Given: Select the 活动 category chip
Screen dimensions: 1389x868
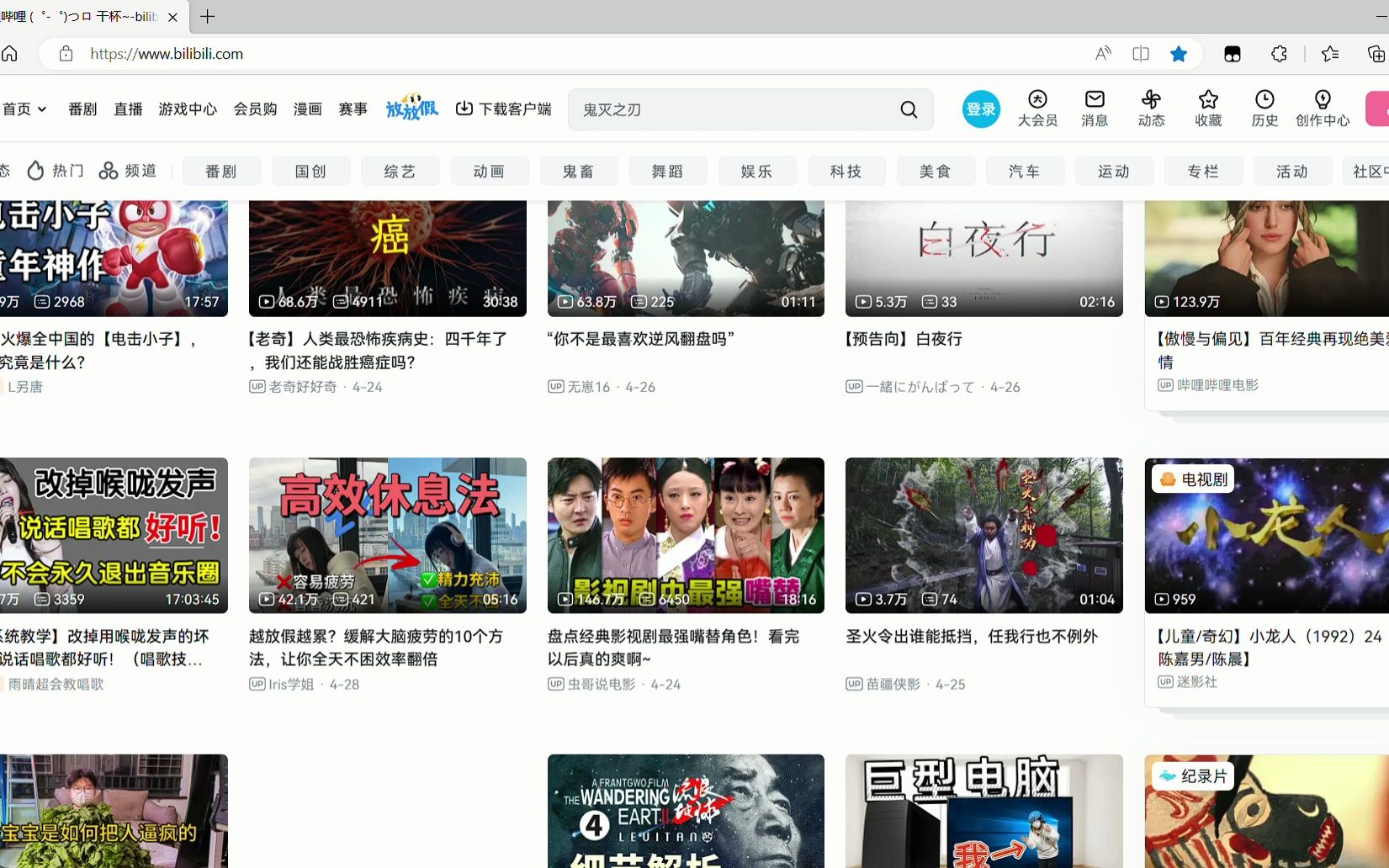Looking at the screenshot, I should click(x=1291, y=171).
